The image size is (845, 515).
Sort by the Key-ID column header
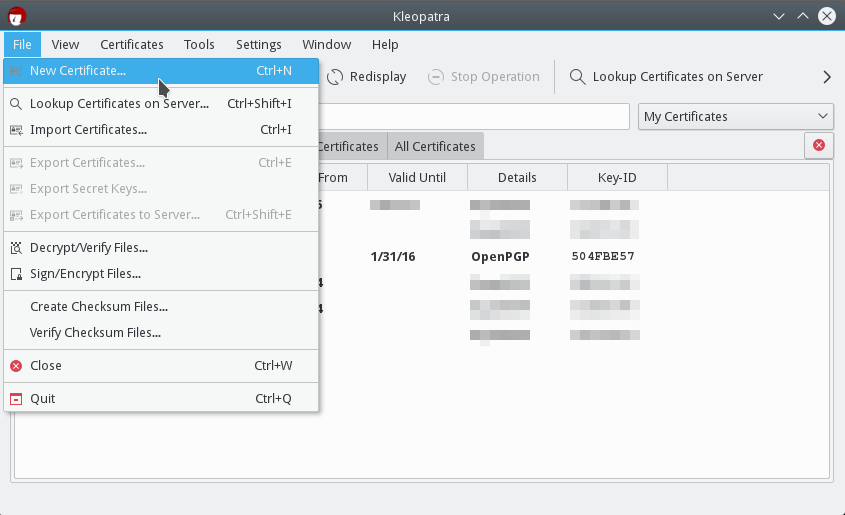coord(617,177)
